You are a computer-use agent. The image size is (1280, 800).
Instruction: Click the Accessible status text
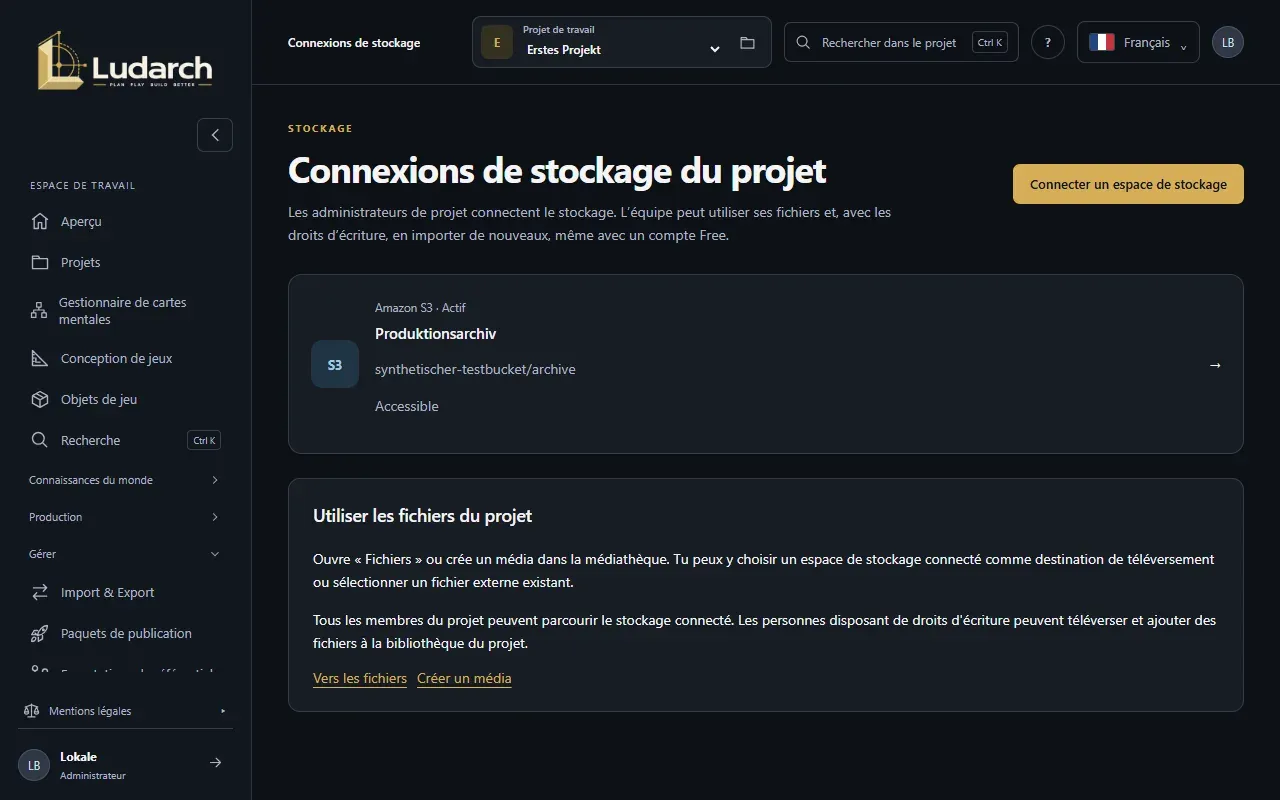click(407, 406)
